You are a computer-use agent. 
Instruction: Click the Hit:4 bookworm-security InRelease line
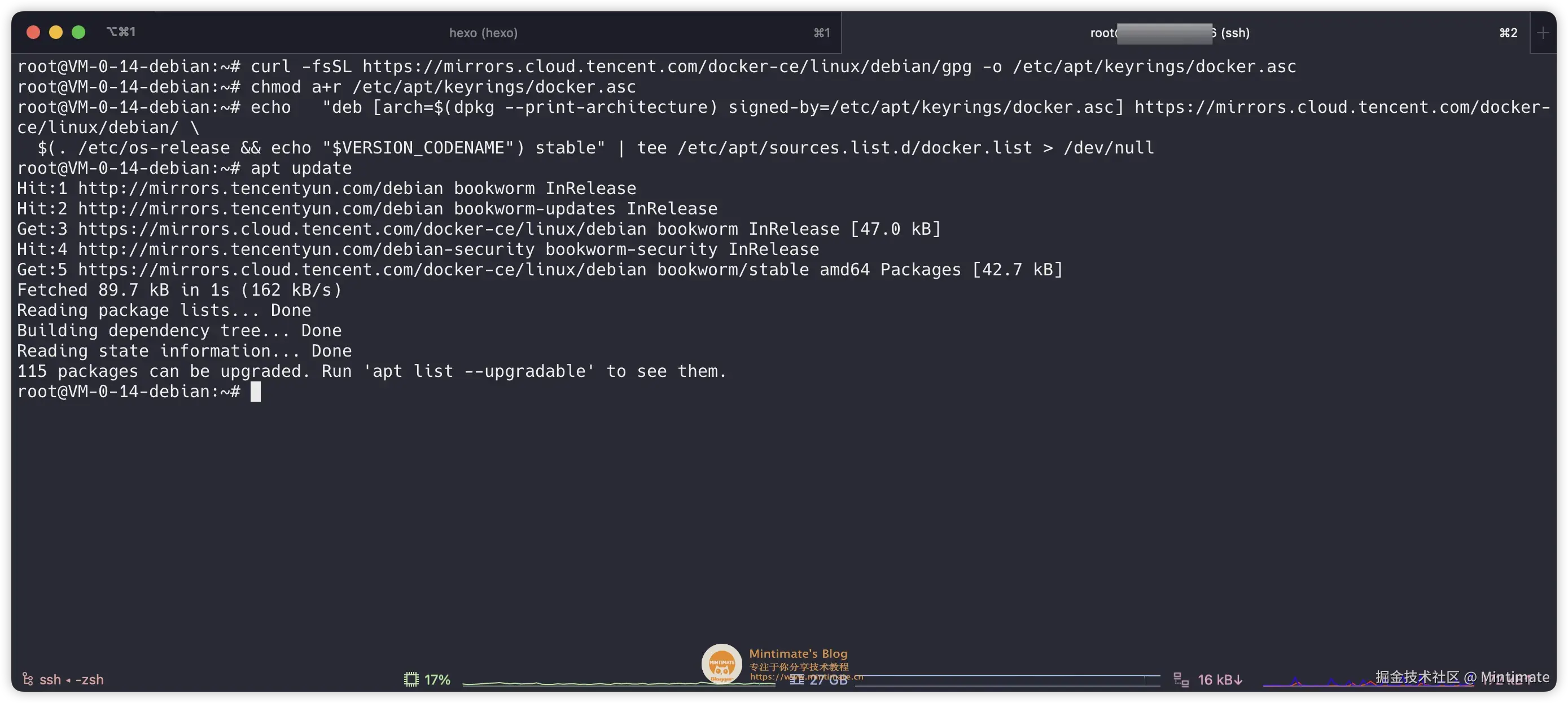(418, 249)
